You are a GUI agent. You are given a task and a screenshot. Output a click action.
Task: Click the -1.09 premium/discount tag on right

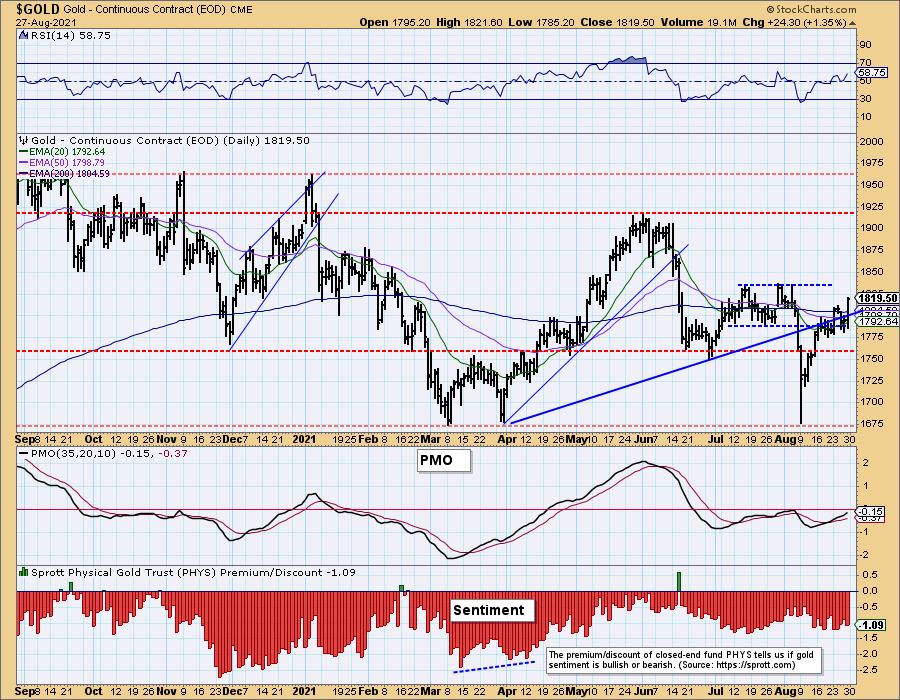872,625
